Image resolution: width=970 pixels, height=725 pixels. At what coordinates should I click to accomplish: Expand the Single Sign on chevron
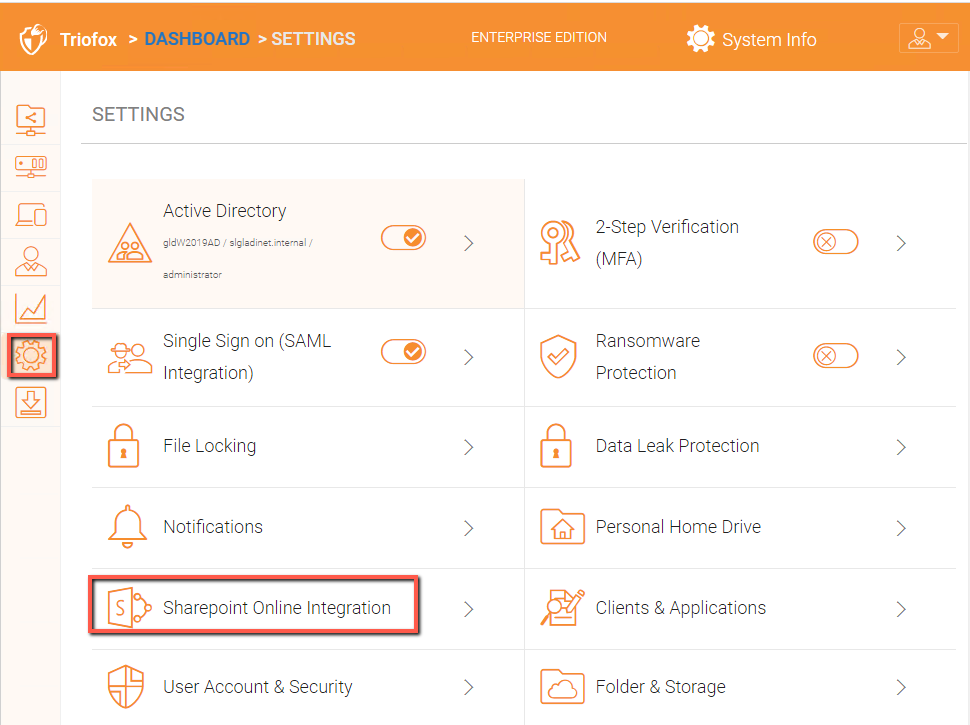click(x=469, y=357)
